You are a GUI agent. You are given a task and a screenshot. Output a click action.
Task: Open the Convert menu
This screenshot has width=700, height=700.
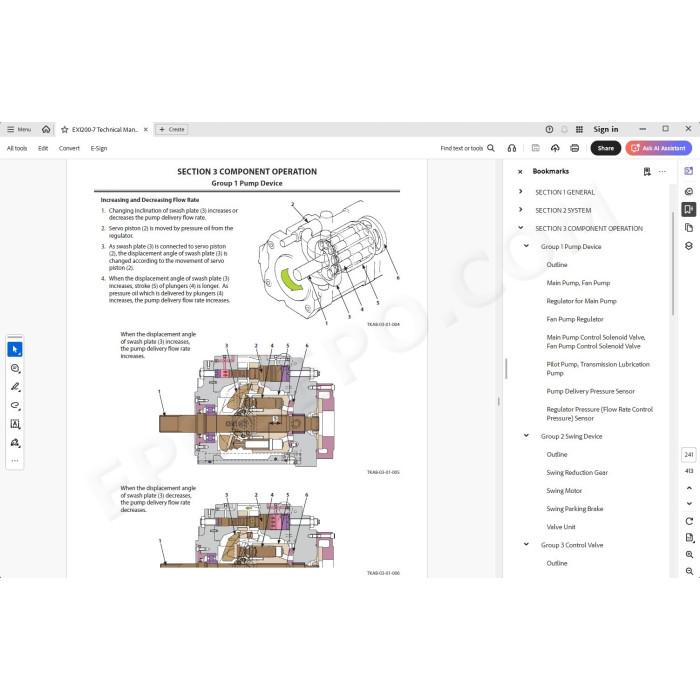[69, 148]
